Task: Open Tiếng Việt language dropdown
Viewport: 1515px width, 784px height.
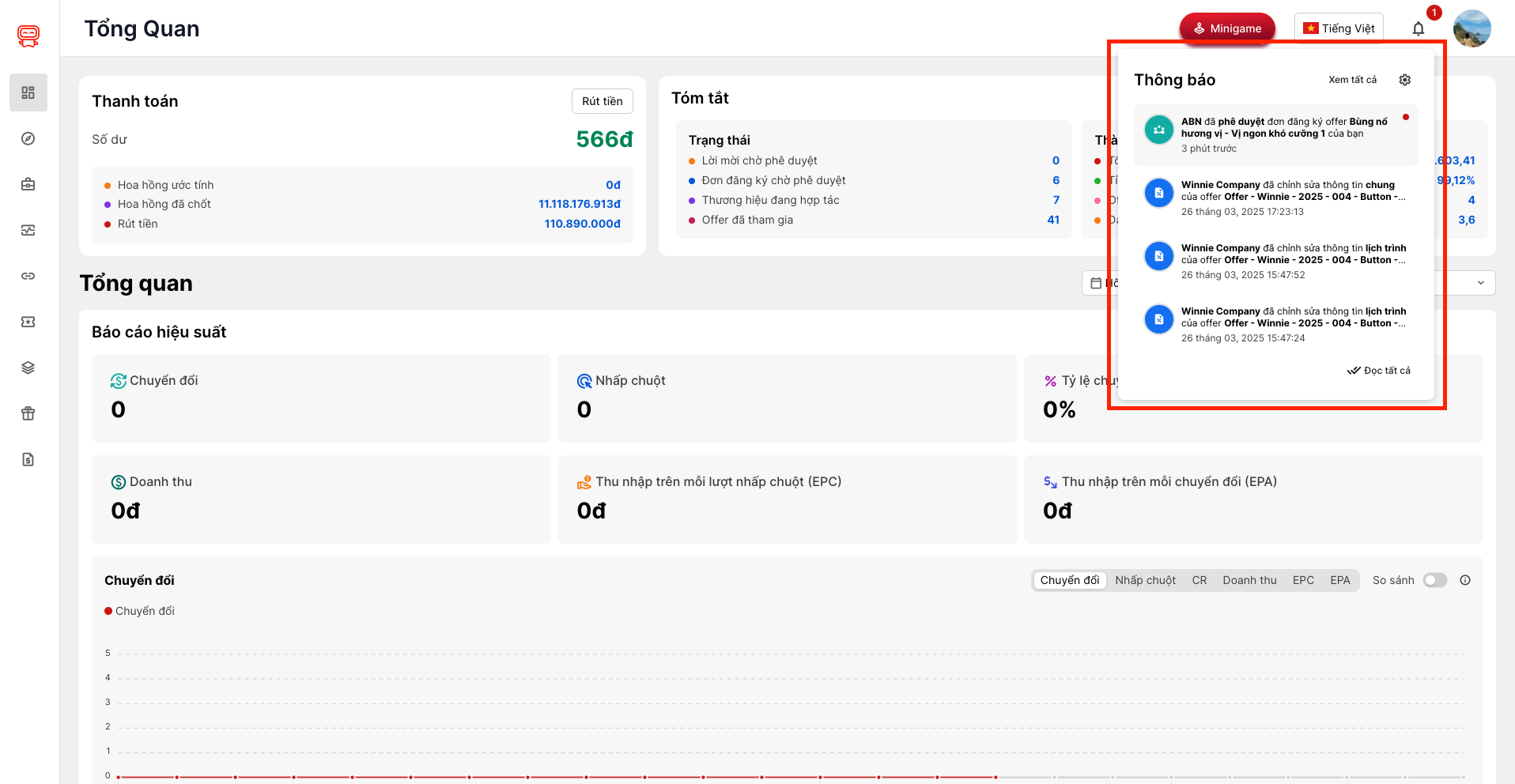Action: click(1339, 28)
